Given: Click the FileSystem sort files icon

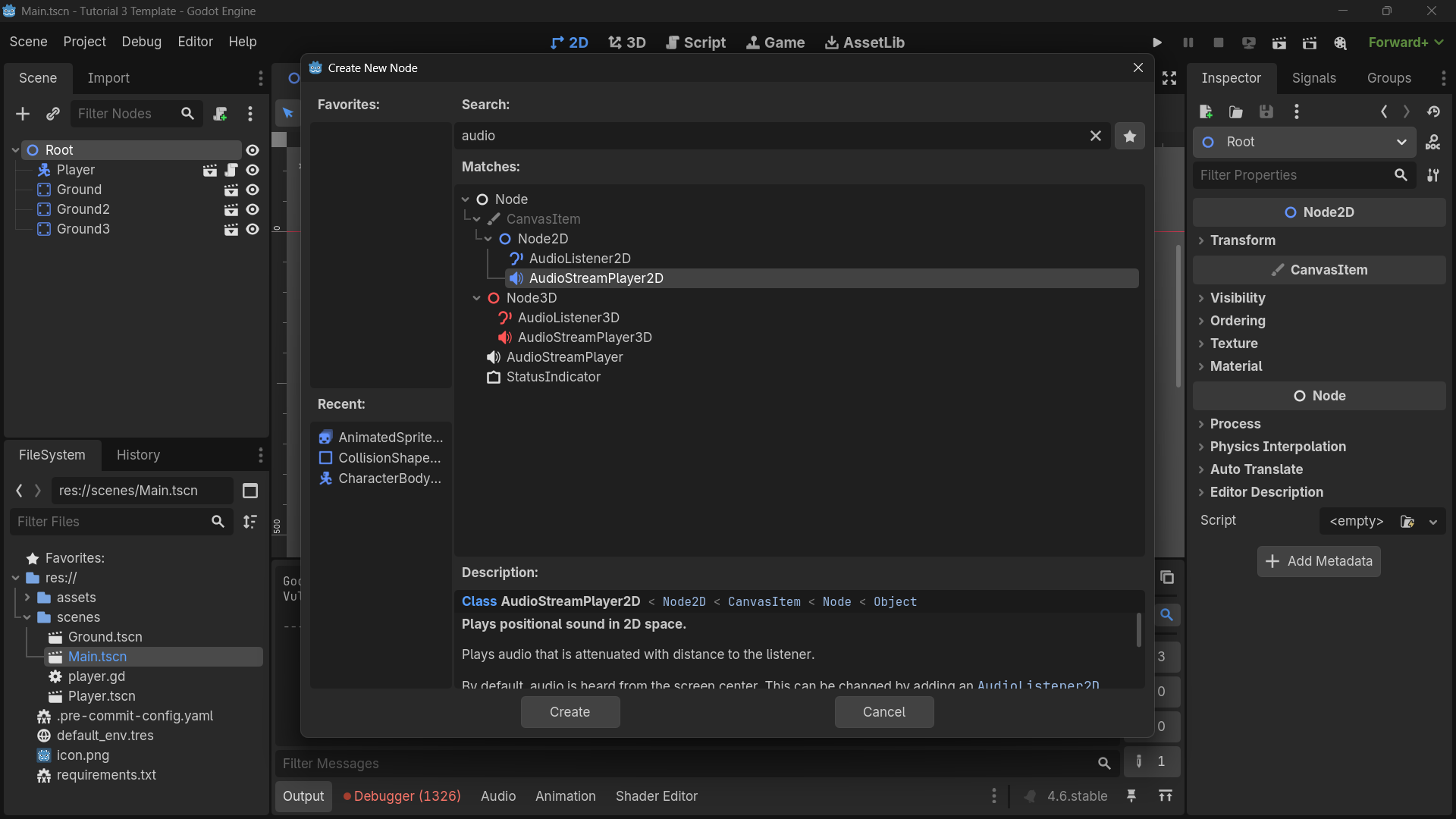Looking at the screenshot, I should pos(249,522).
